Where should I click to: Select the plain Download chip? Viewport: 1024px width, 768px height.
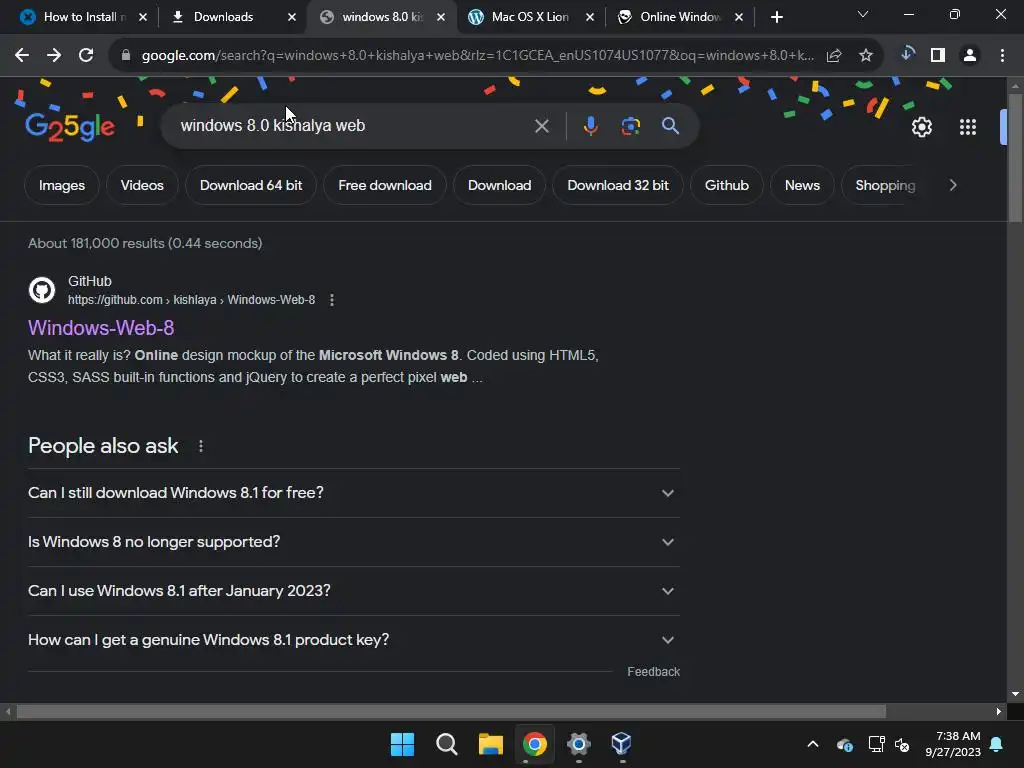(500, 185)
